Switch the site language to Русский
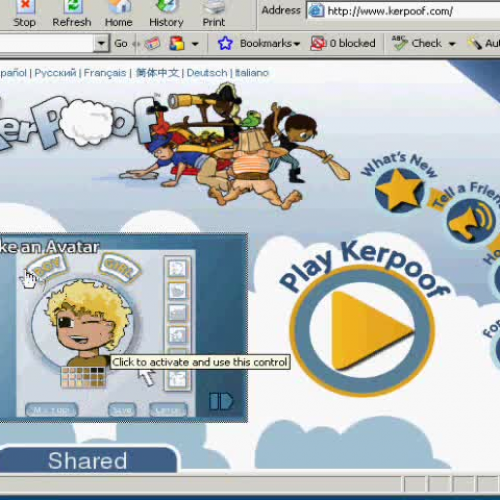This screenshot has height=500, width=500. (55, 73)
